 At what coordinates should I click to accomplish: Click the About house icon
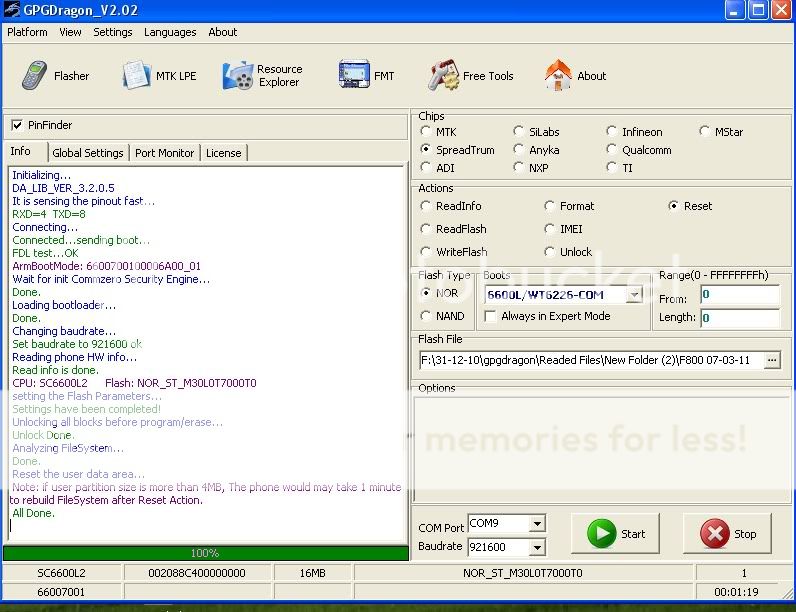click(558, 75)
